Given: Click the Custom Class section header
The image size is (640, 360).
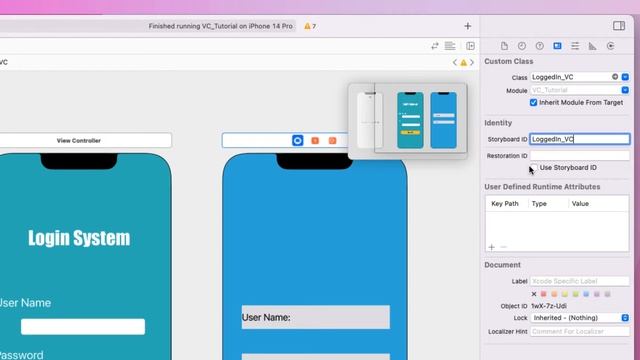Looking at the screenshot, I should pos(509,61).
